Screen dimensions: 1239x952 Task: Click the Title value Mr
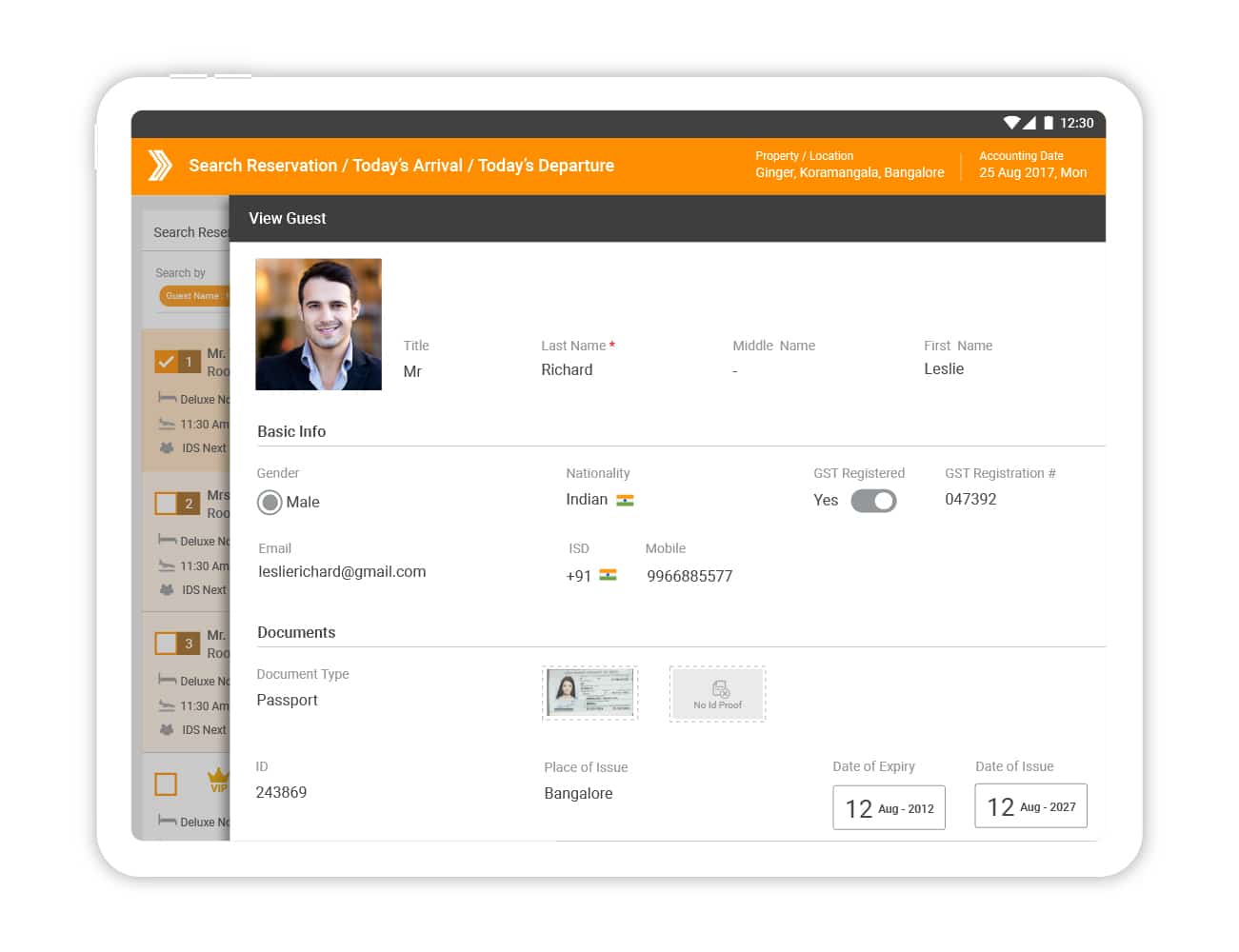tap(412, 371)
